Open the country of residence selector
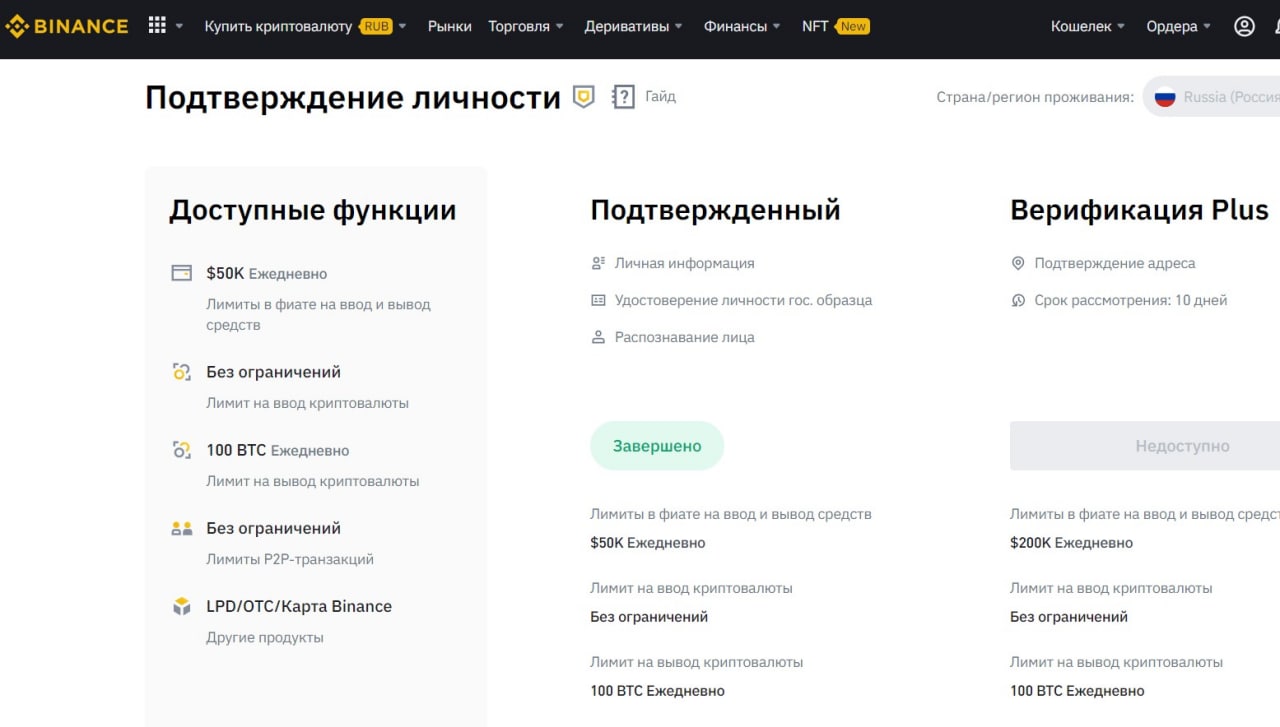The width and height of the screenshot is (1280, 727). tap(1212, 97)
